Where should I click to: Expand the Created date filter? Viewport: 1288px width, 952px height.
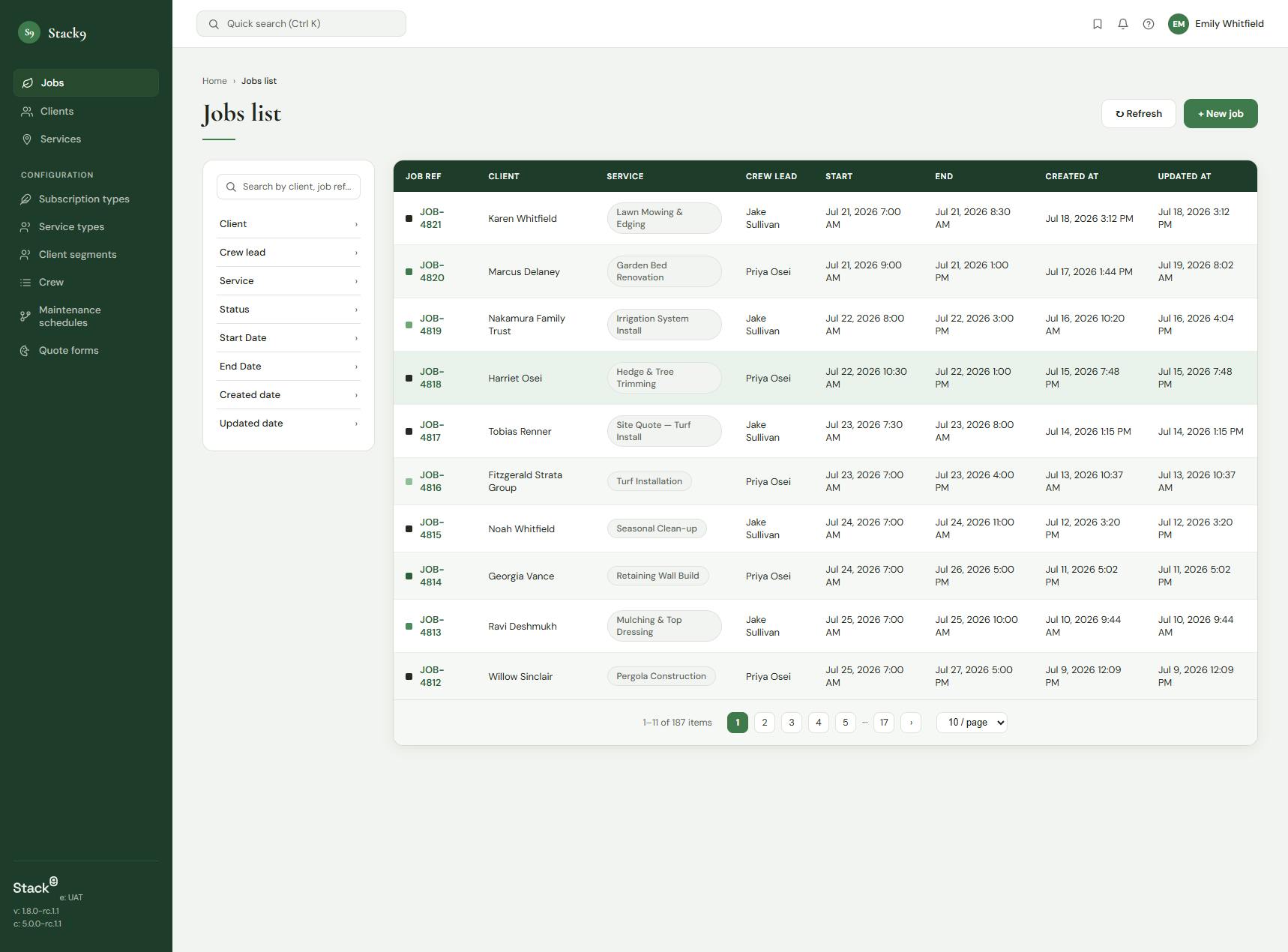(x=289, y=395)
